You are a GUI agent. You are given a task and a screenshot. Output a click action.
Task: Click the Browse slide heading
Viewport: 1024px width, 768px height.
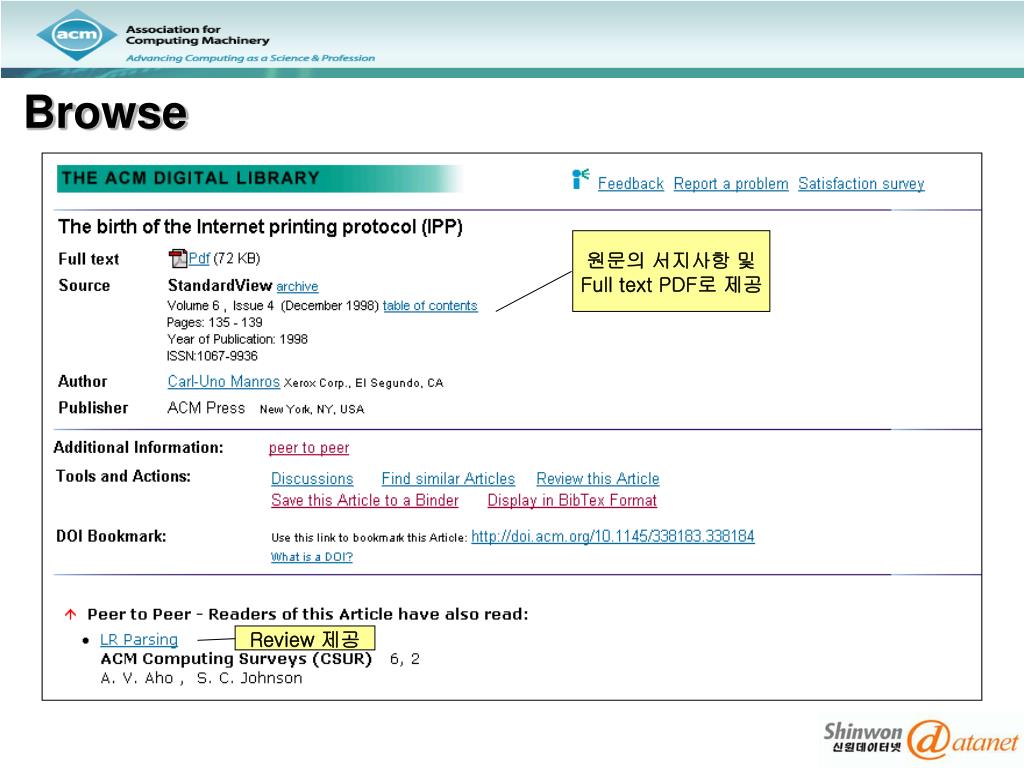tap(106, 112)
